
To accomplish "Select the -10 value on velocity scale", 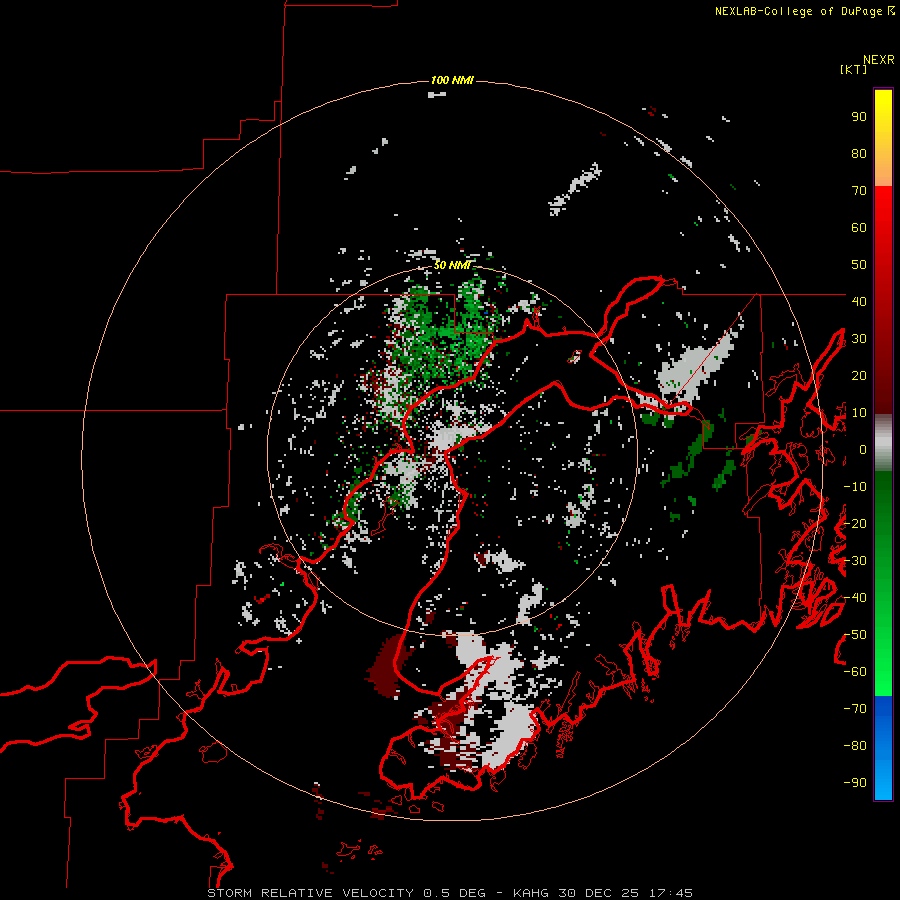I will (x=855, y=487).
